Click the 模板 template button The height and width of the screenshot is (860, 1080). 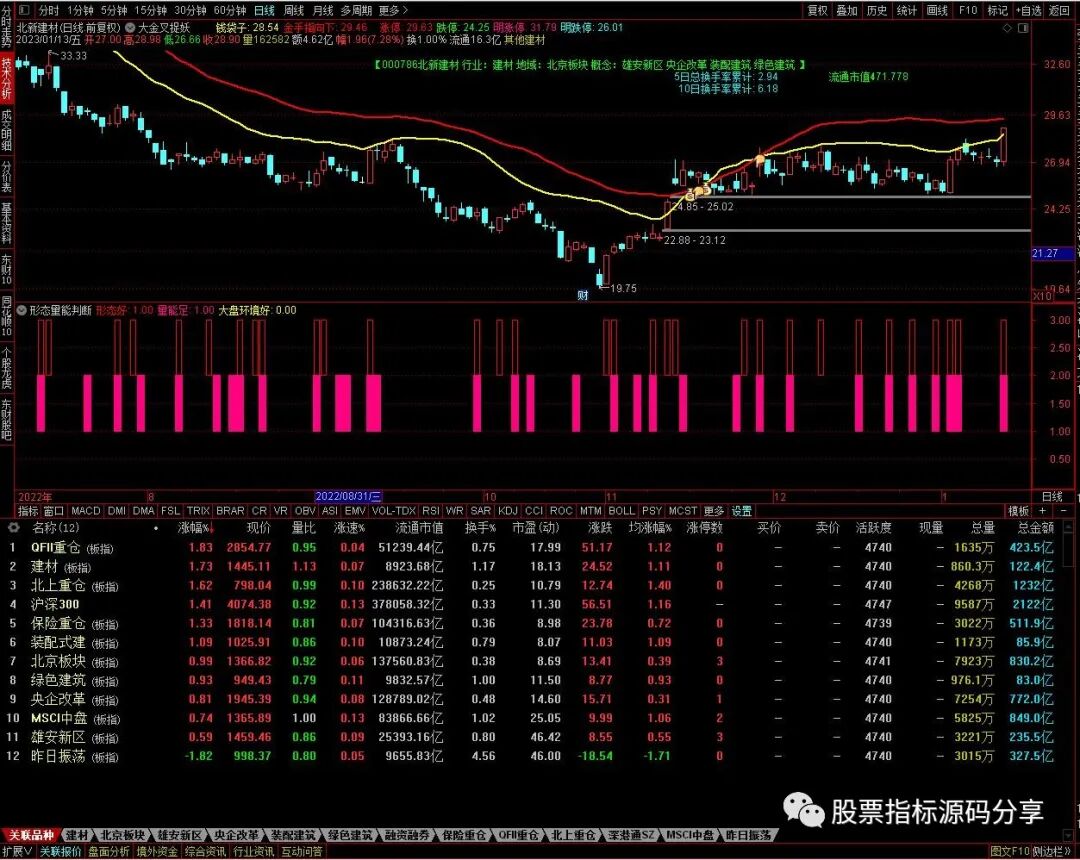1019,511
